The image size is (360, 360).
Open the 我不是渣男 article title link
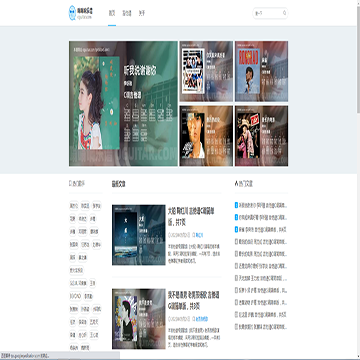(x=193, y=300)
